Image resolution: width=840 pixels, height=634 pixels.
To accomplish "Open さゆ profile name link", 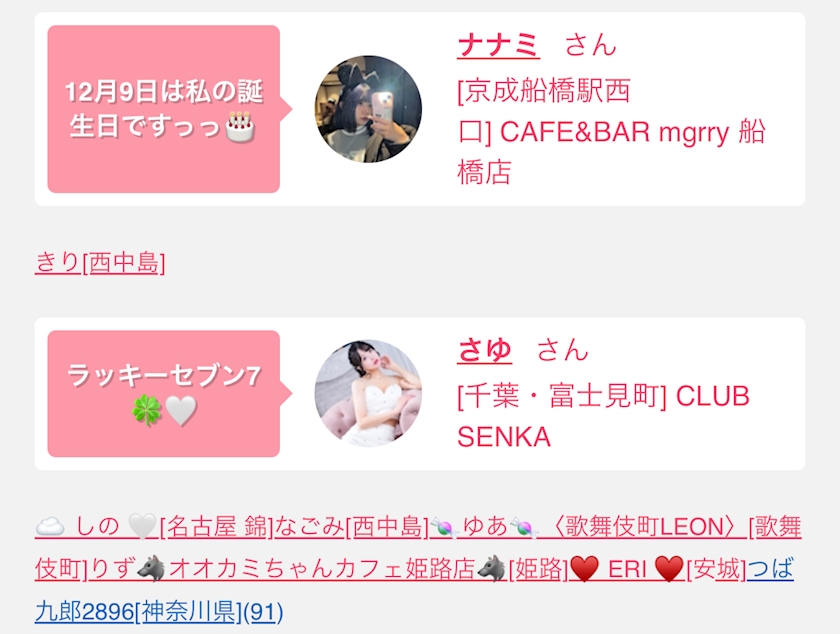I will (484, 350).
